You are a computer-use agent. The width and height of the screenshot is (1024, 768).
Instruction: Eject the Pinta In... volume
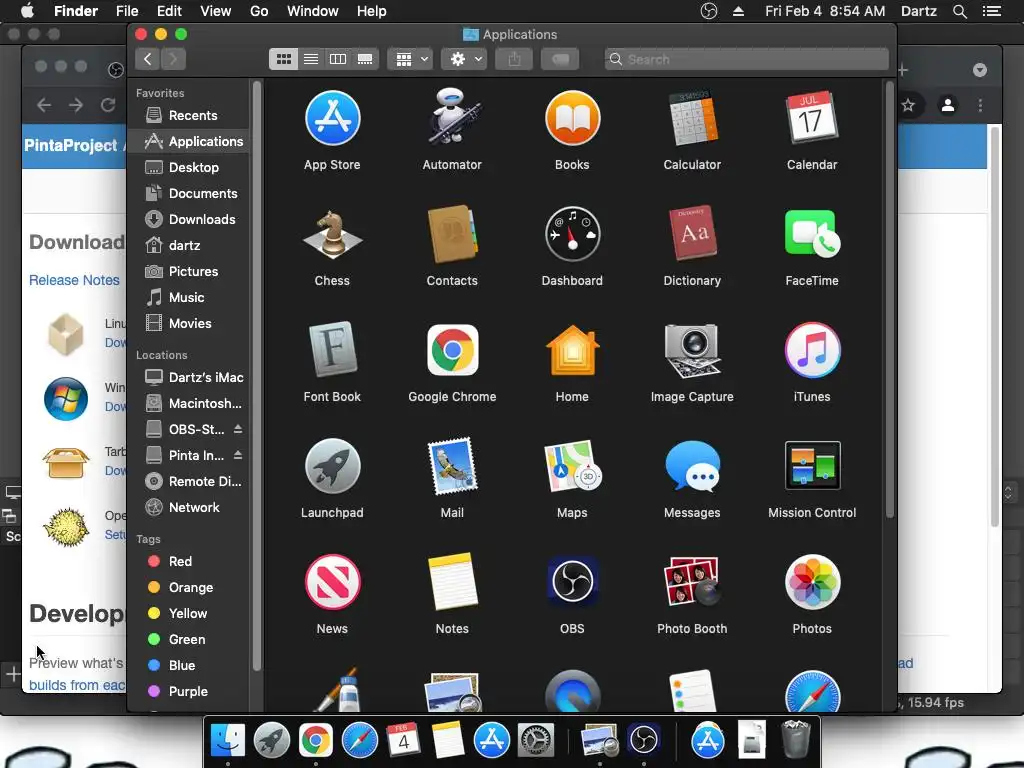point(238,455)
